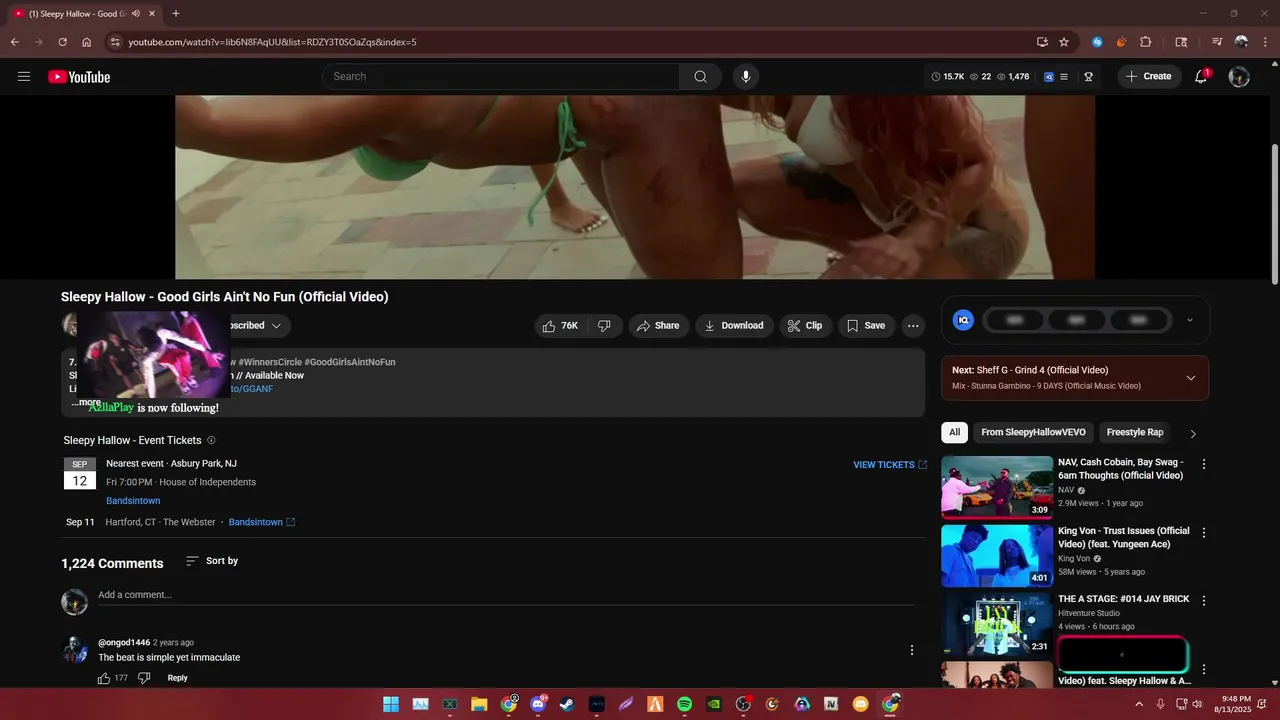Viewport: 1280px width, 720px height.
Task: Open the #GoodGirlsAintNoFun hashtag
Action: click(x=349, y=362)
